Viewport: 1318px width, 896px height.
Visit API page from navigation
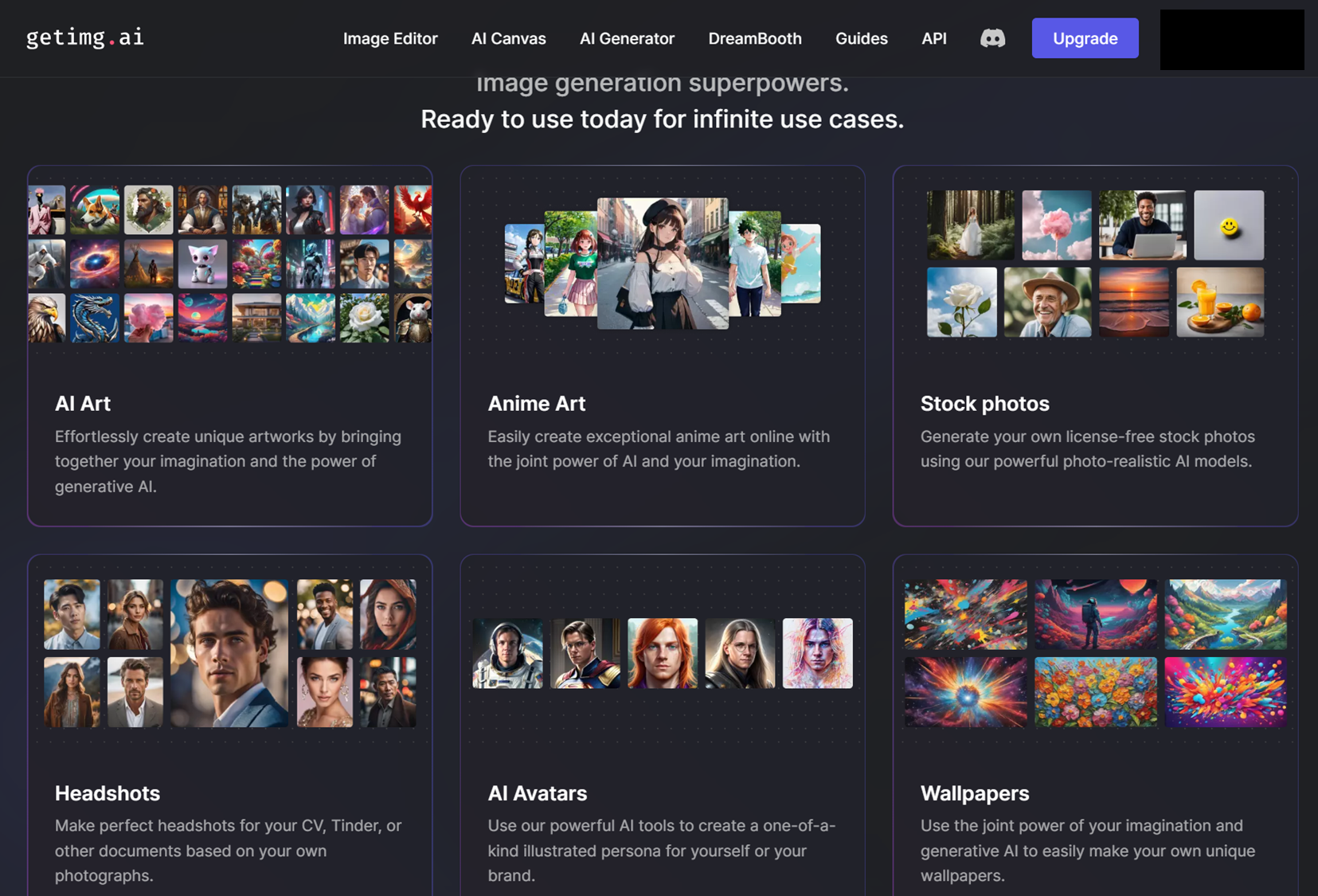(x=934, y=38)
